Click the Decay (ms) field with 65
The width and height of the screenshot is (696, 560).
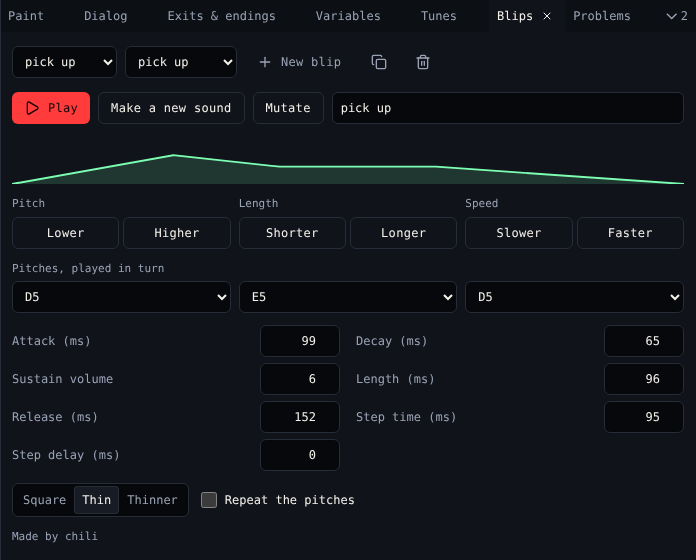644,341
